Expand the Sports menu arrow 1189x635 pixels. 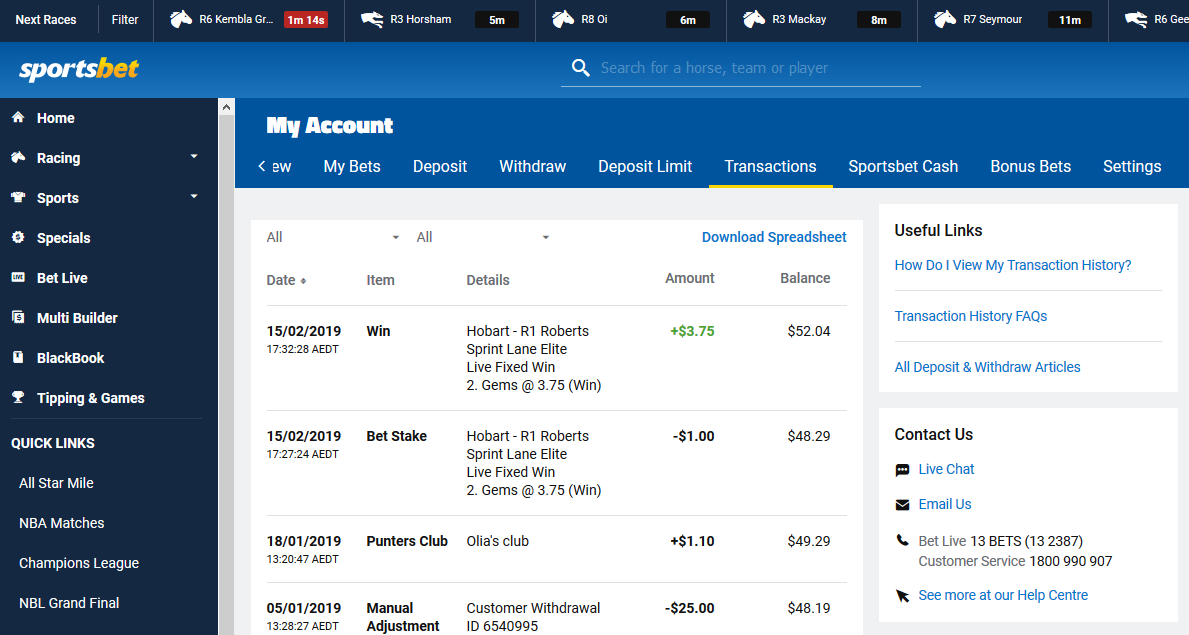[194, 196]
